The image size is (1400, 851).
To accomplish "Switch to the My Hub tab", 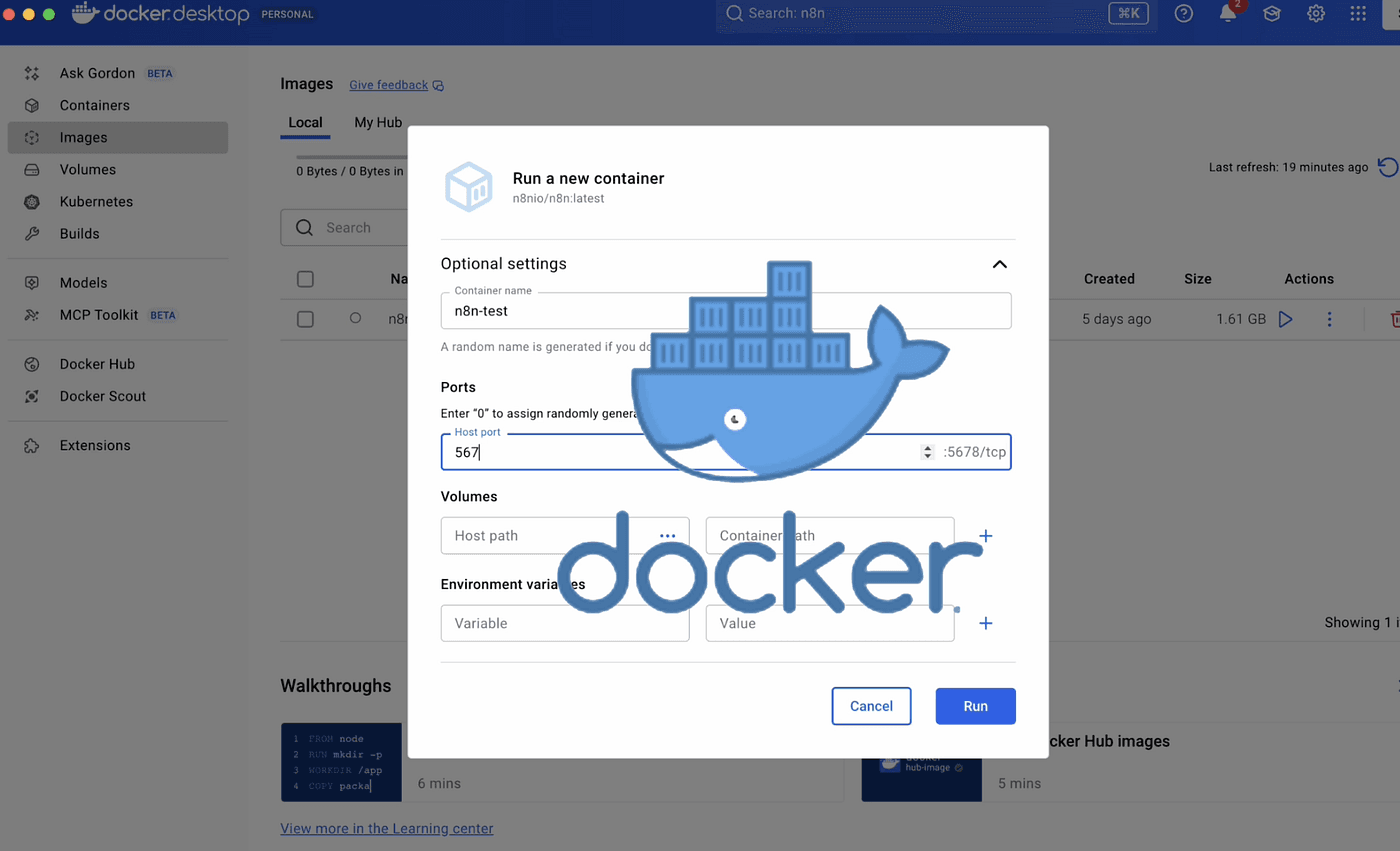I will [378, 122].
